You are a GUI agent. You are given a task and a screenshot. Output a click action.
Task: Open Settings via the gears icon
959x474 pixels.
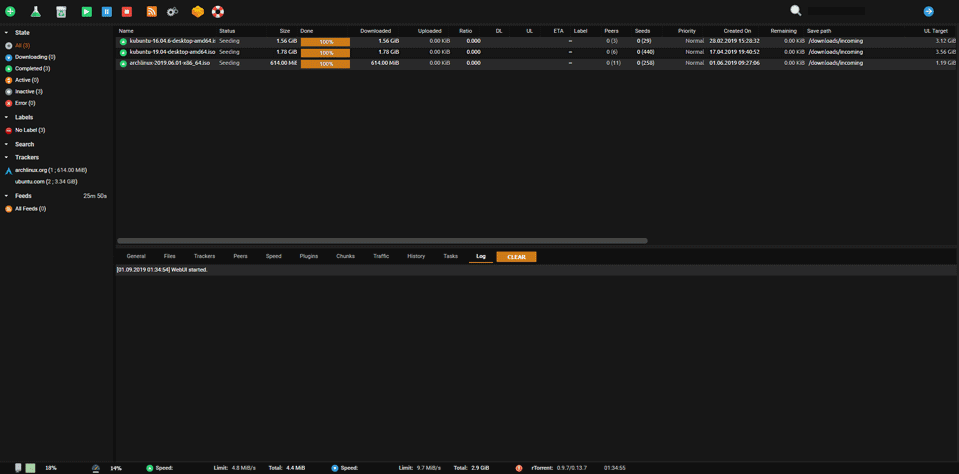172,12
